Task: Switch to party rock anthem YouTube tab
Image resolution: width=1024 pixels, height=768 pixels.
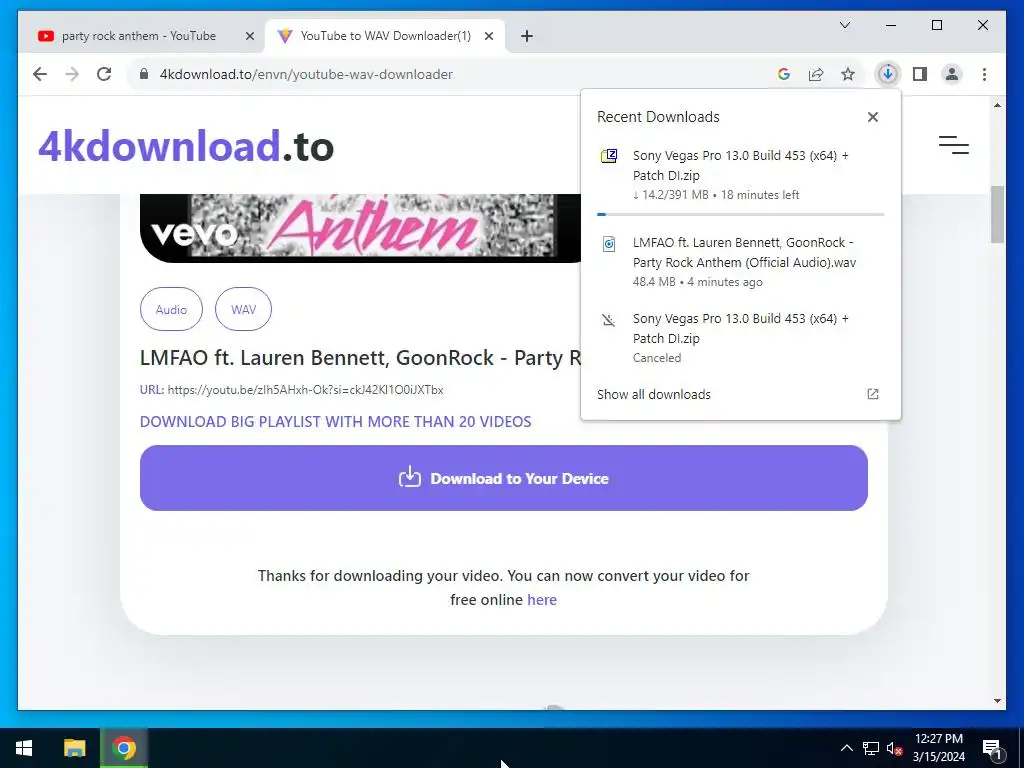Action: click(141, 36)
